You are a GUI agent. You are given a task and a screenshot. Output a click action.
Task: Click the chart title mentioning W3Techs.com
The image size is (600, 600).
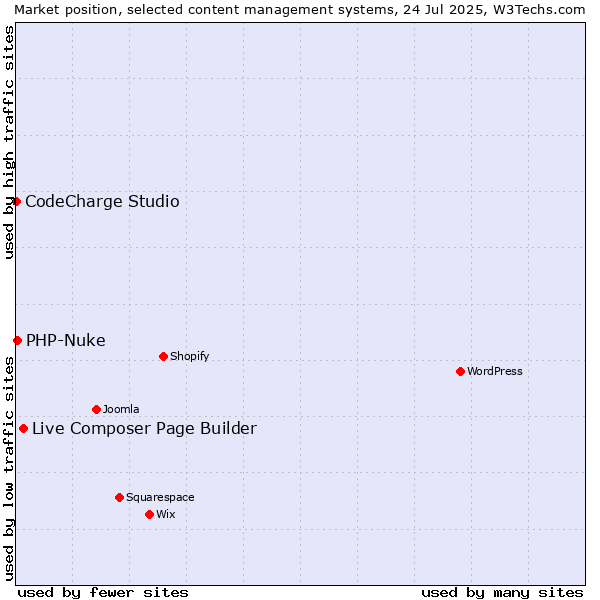pyautogui.click(x=300, y=10)
